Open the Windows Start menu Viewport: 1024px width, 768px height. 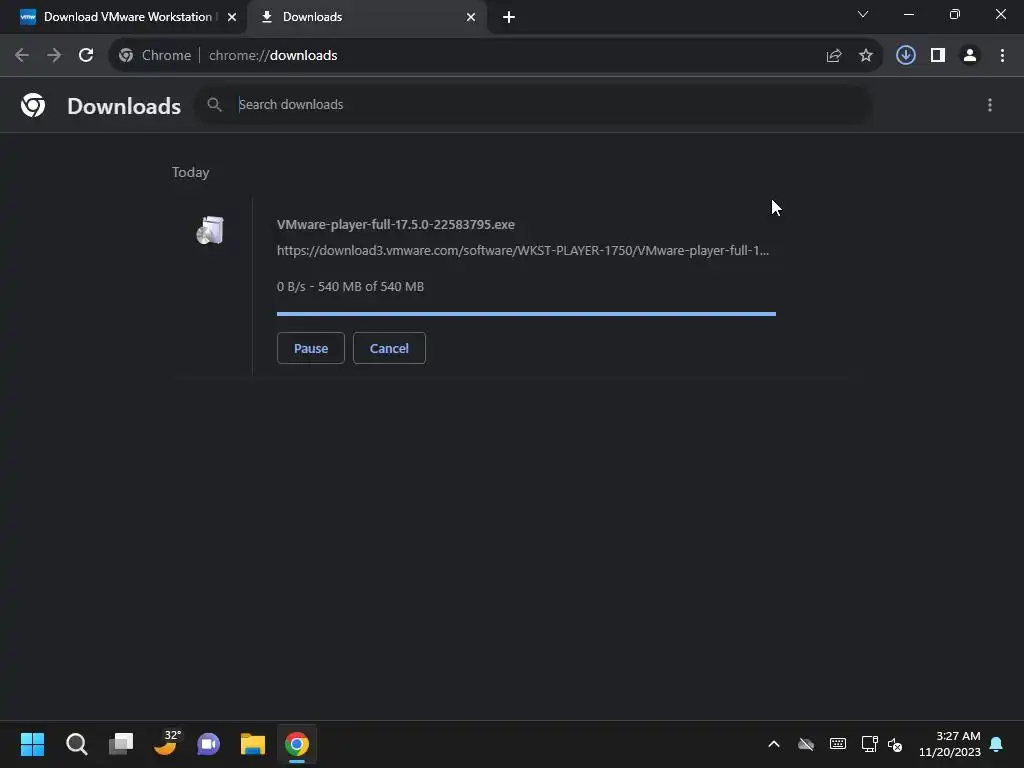click(32, 744)
